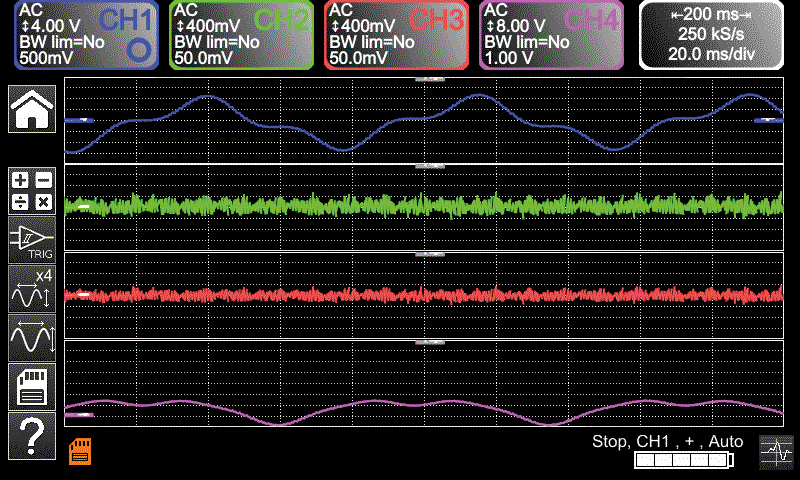Click the handle above the CH3 red trace
This screenshot has width=800, height=480.
pyautogui.click(x=429, y=255)
